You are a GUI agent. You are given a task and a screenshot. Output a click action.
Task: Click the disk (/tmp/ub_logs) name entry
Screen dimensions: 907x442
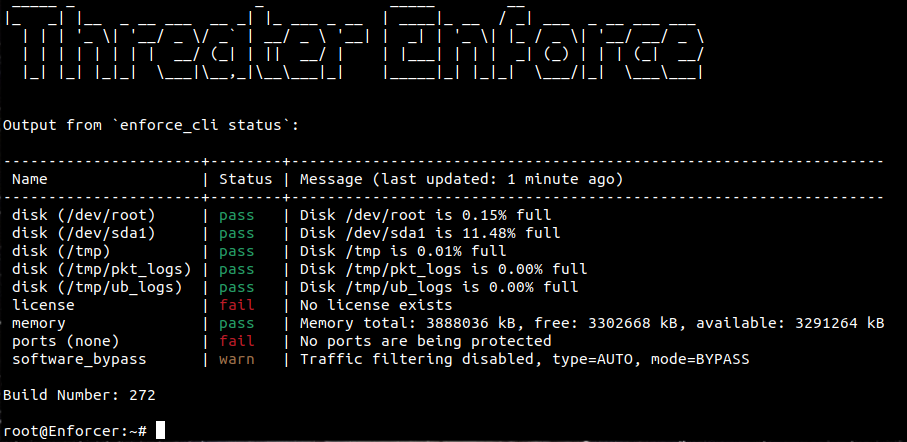(x=97, y=287)
